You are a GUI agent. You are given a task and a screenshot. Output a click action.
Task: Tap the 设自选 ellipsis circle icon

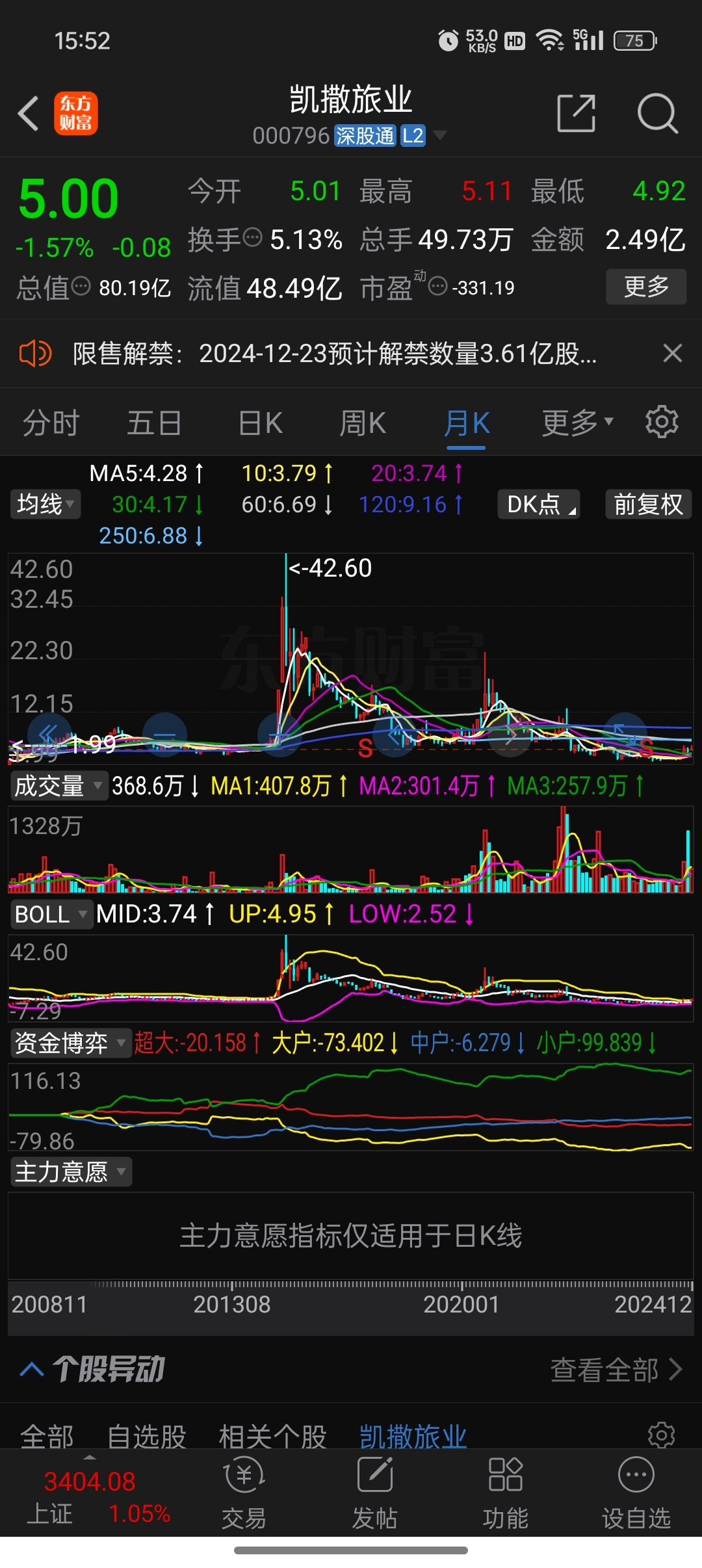point(636,1474)
